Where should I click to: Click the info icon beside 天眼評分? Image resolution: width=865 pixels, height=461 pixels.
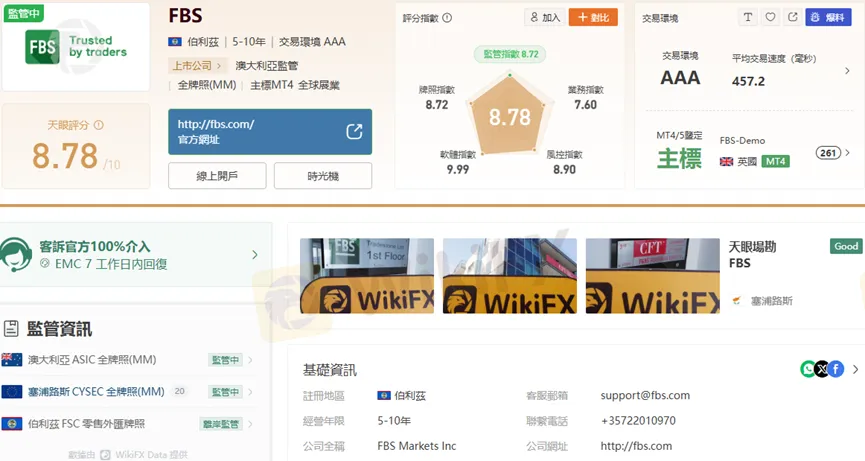(99, 125)
